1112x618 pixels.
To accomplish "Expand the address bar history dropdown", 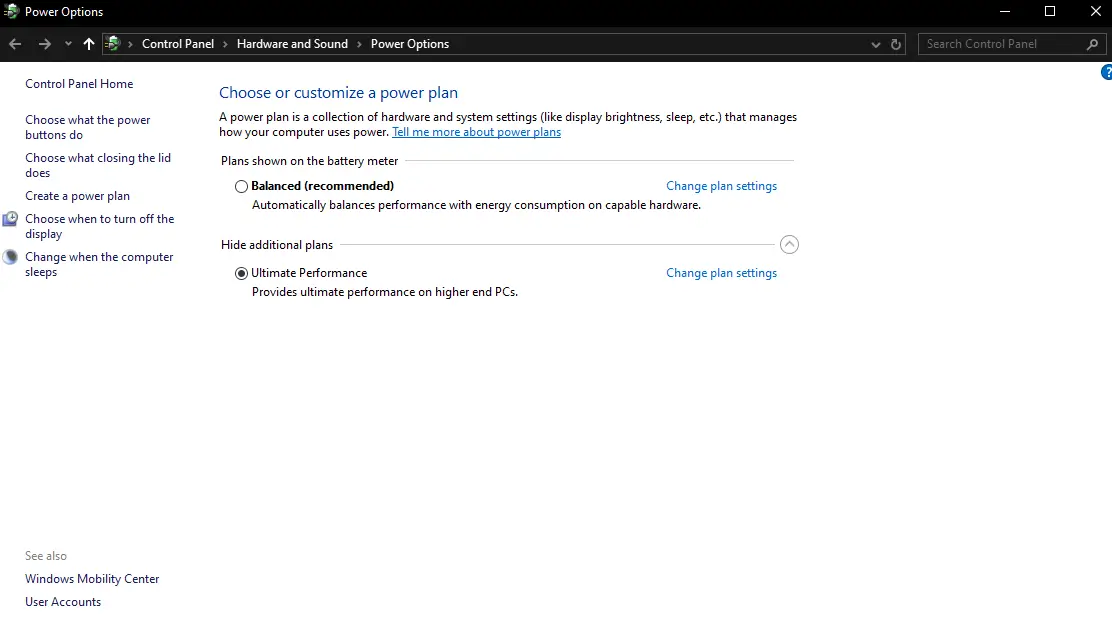I will (876, 44).
